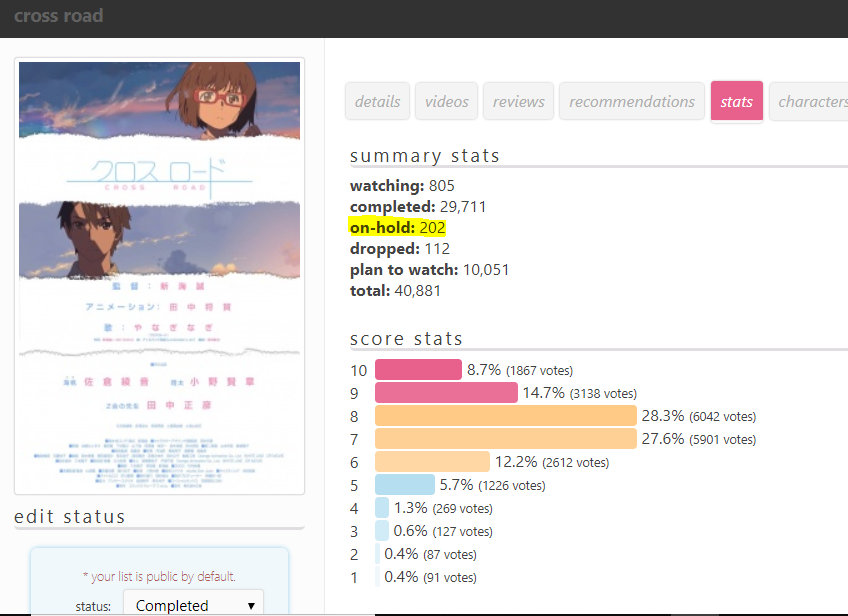The height and width of the screenshot is (616, 848).
Task: Open the details tab
Action: click(377, 101)
